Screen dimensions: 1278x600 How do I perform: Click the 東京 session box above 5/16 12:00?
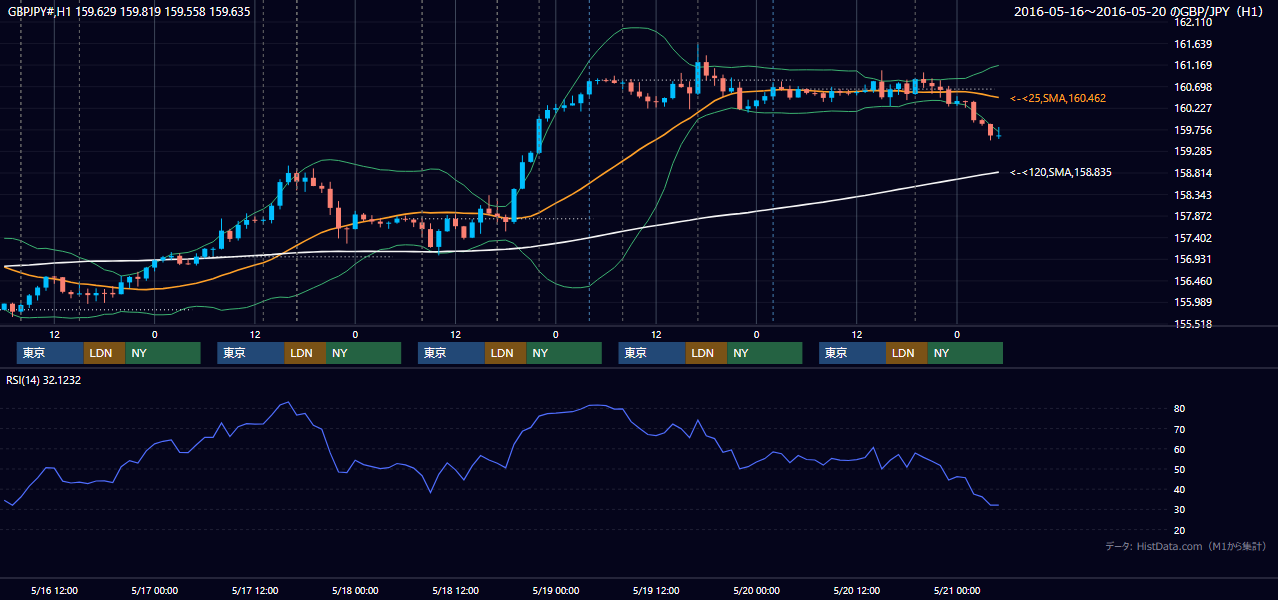click(x=50, y=353)
